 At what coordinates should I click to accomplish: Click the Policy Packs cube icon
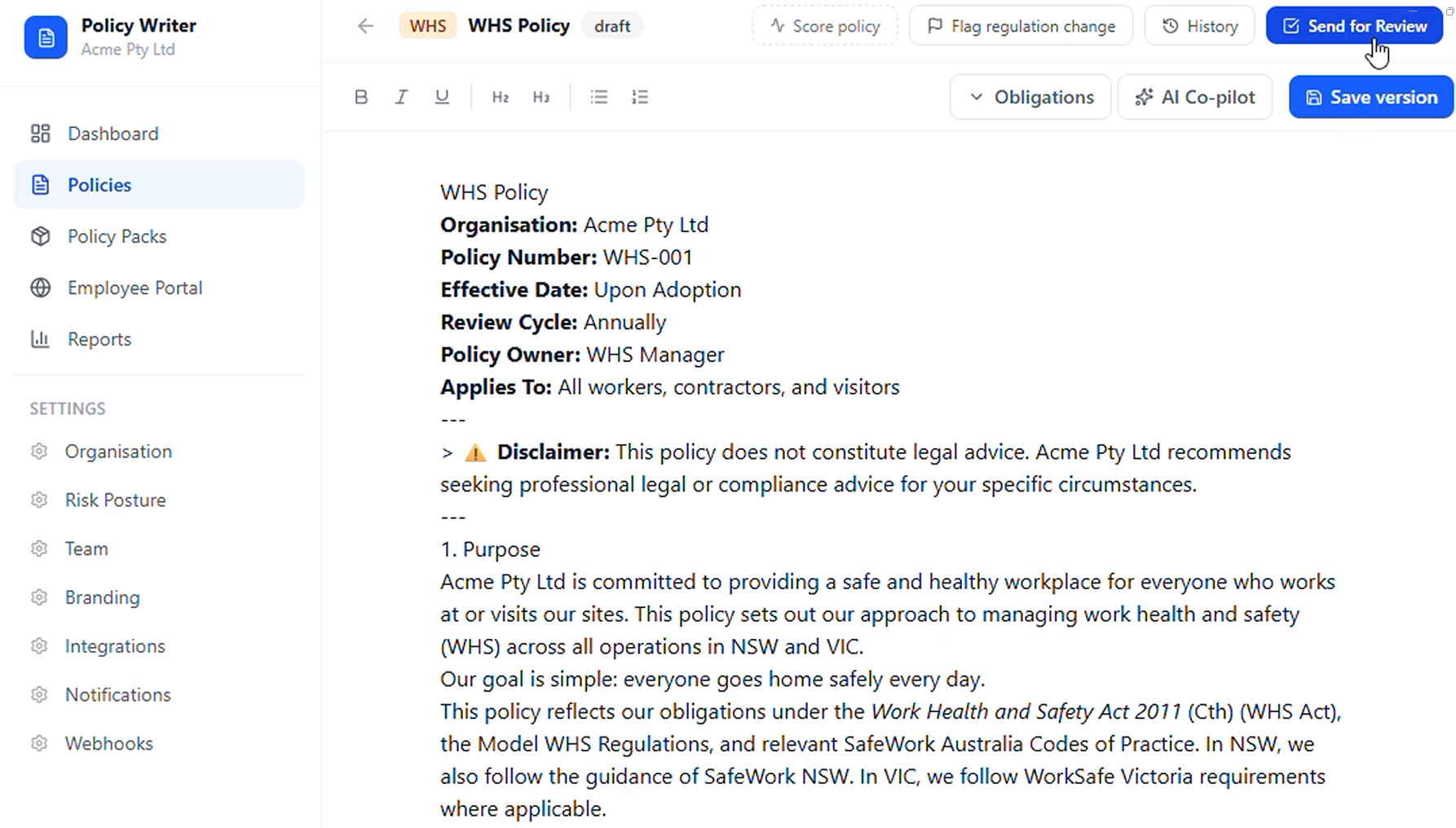(x=40, y=236)
